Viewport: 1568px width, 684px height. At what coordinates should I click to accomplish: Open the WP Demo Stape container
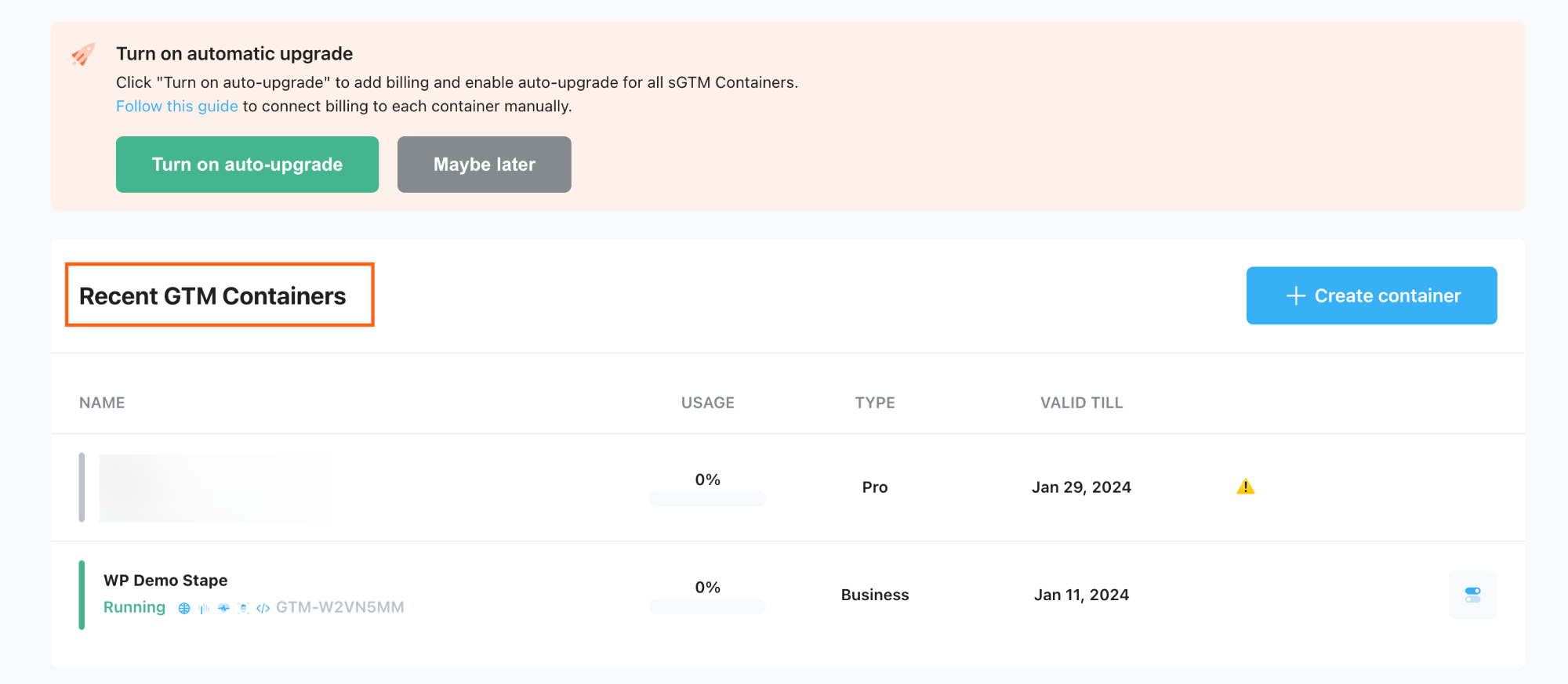[x=165, y=581]
